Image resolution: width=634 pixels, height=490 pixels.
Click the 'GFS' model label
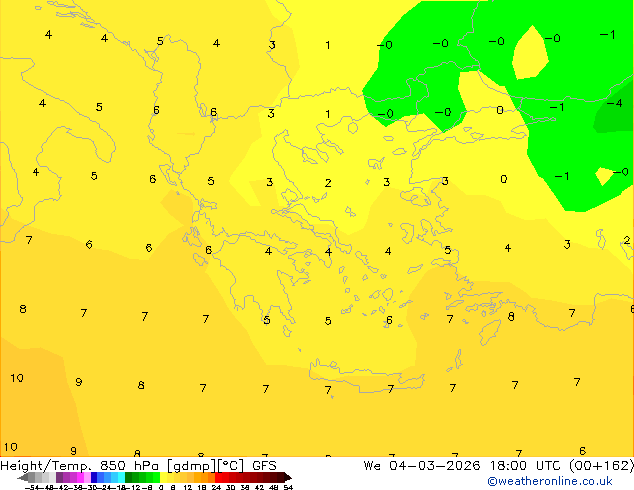pyautogui.click(x=264, y=466)
